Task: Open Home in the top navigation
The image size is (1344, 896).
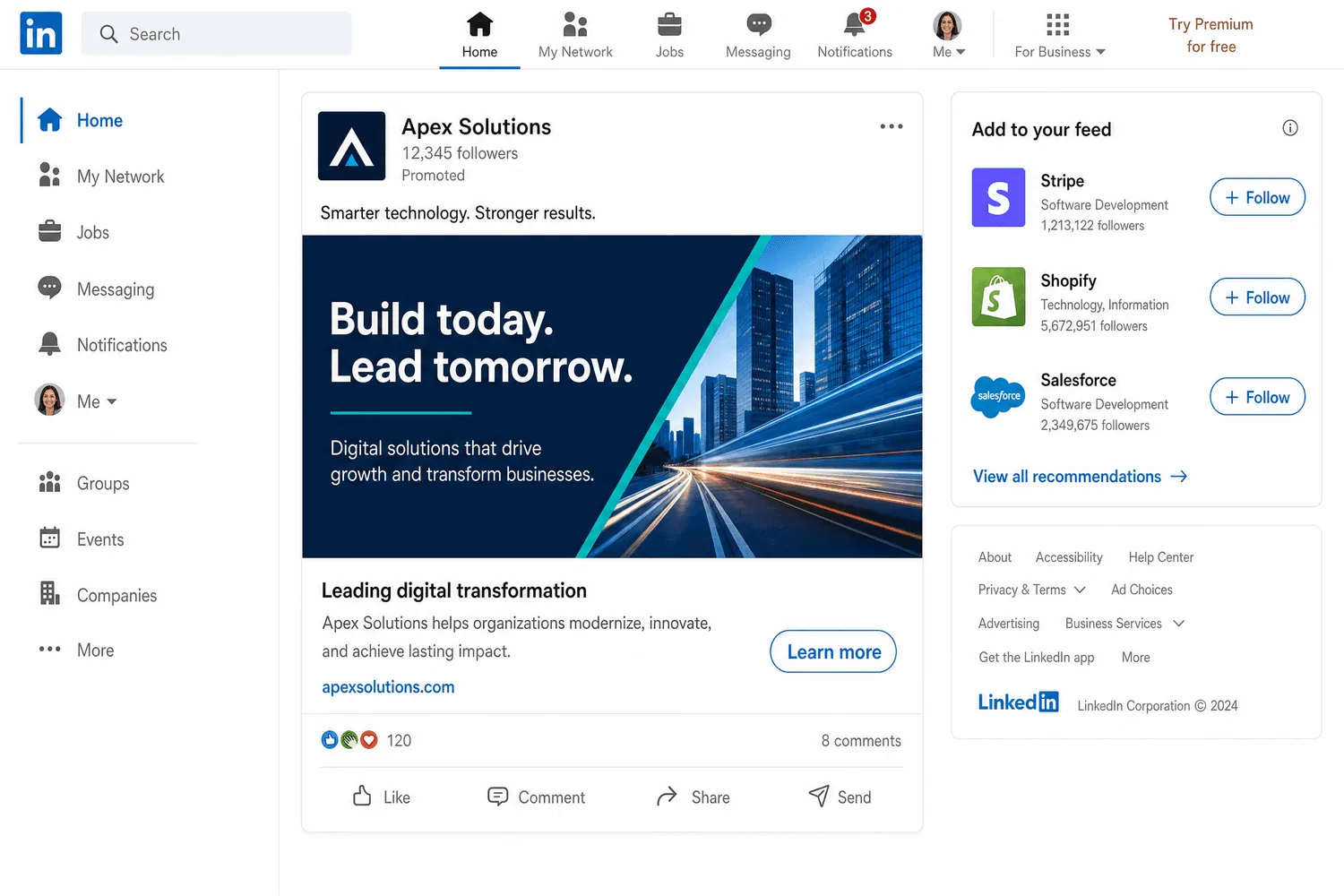Action: 479,36
